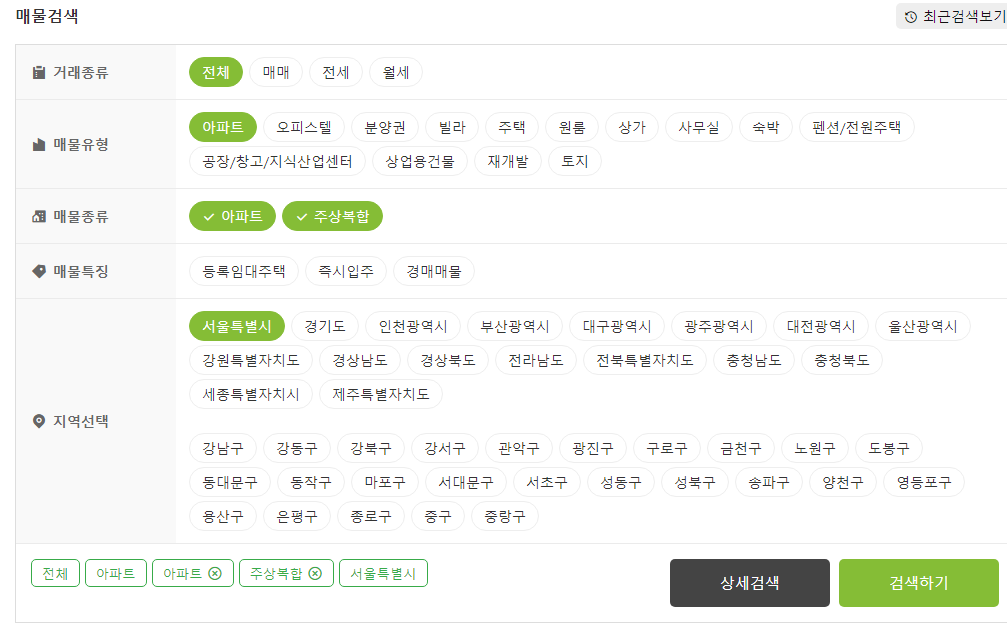Choose 송파구 district
This screenshot has width=1007, height=624.
[x=769, y=482]
